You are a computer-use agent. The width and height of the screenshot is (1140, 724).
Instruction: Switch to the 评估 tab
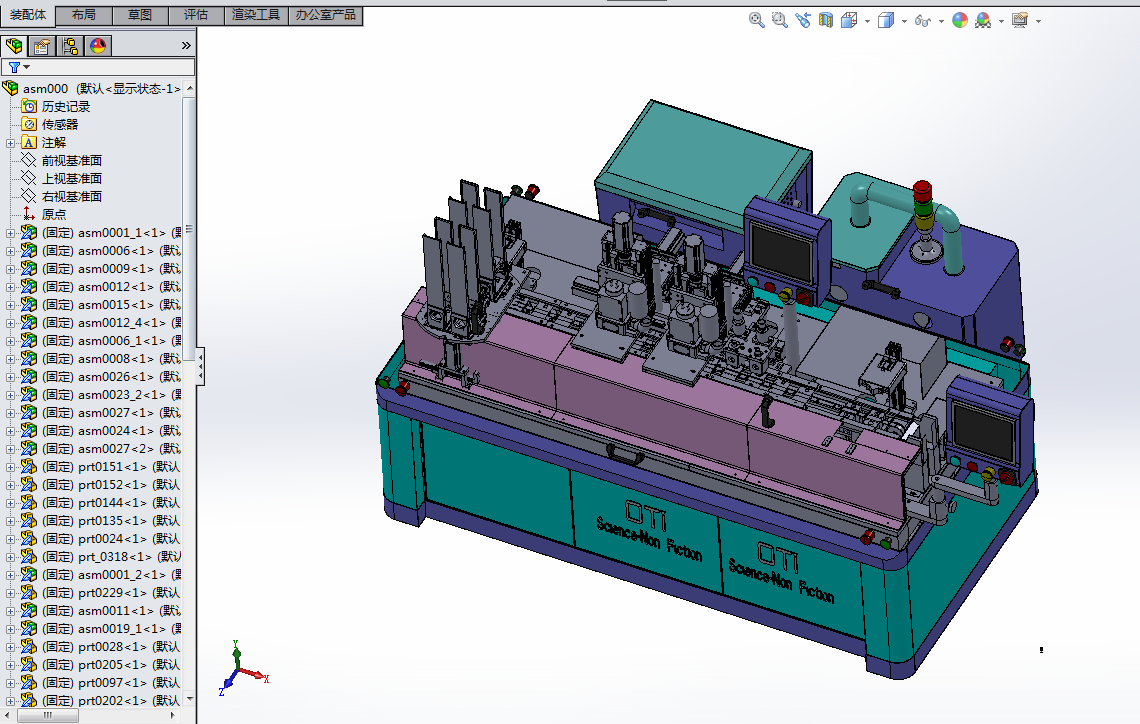click(x=196, y=15)
